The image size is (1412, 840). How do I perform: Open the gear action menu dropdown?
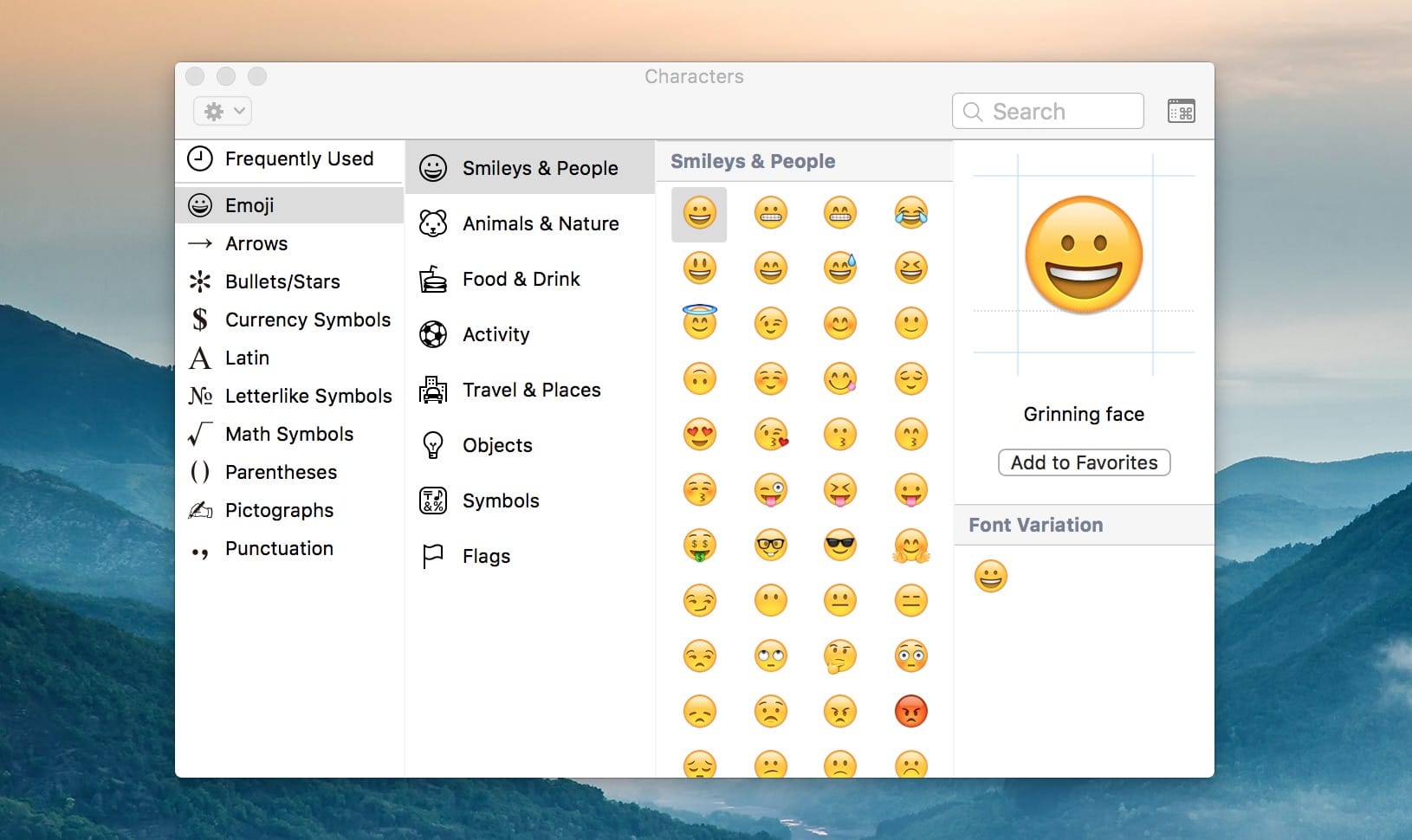(x=223, y=111)
